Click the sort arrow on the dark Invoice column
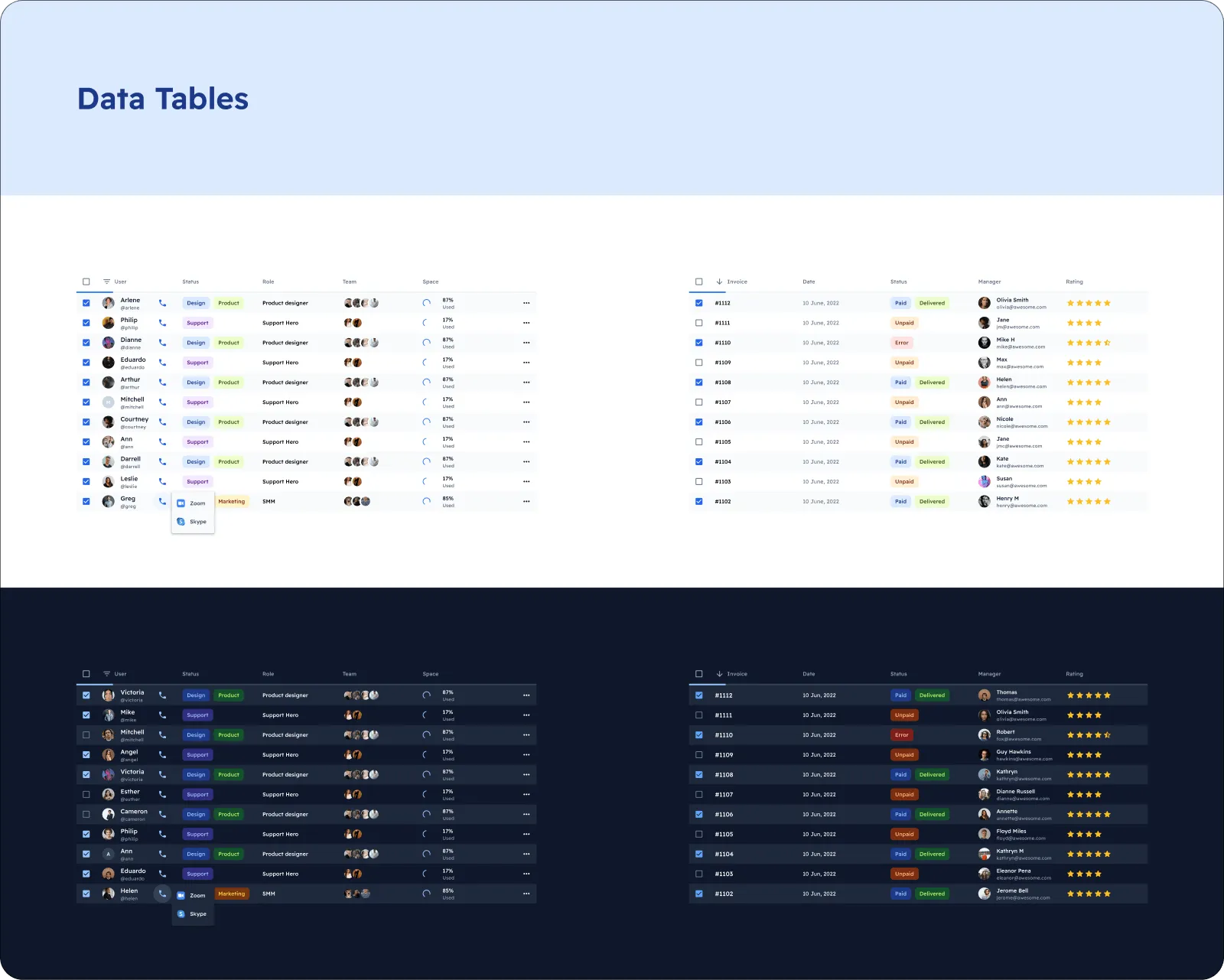This screenshot has width=1224, height=980. pos(719,674)
